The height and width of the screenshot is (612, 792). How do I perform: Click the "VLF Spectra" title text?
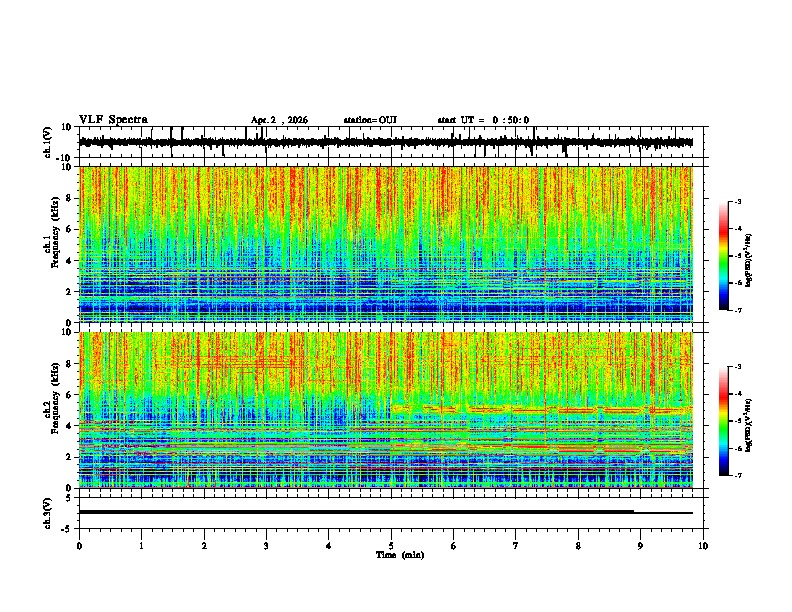tap(113, 120)
